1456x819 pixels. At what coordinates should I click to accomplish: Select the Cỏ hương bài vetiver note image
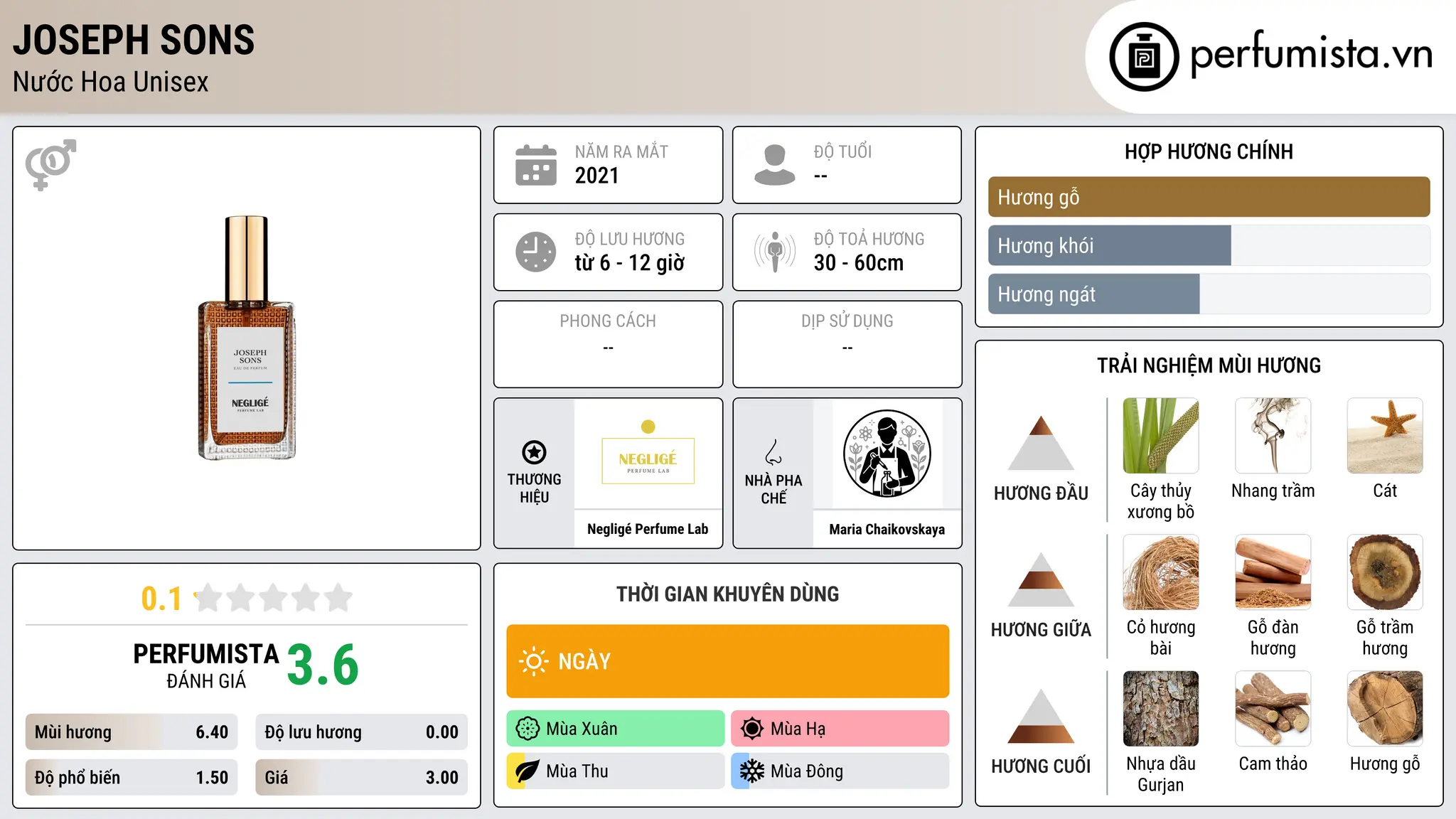1161,572
